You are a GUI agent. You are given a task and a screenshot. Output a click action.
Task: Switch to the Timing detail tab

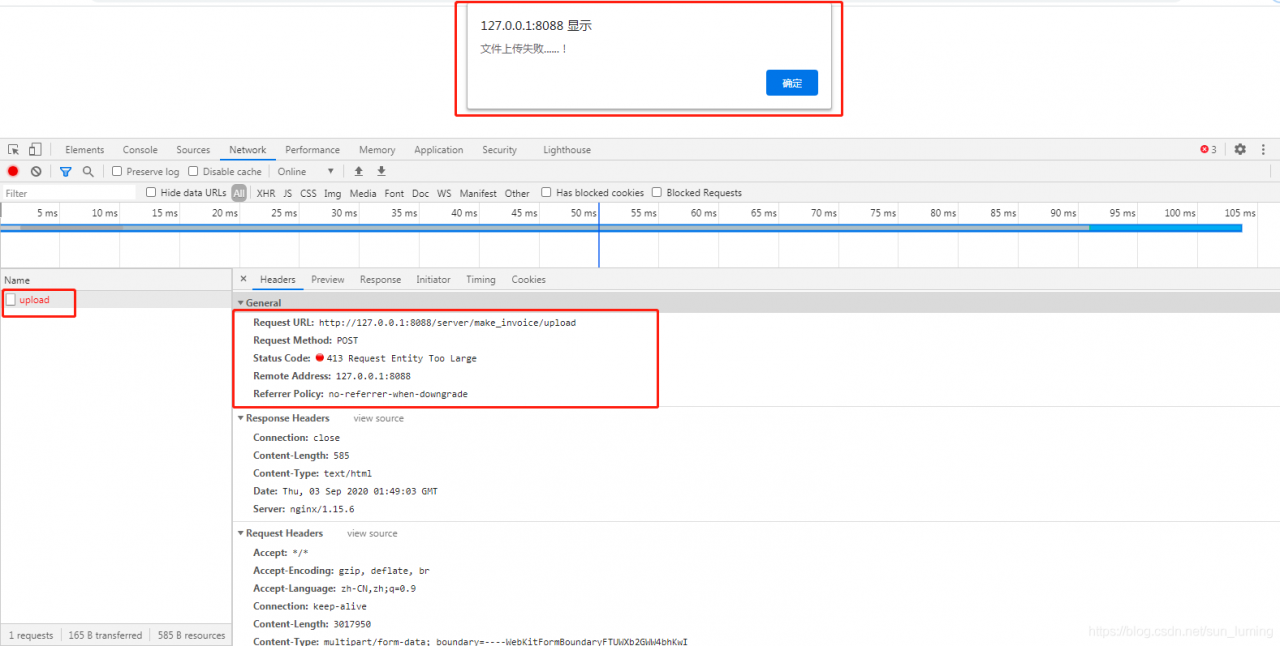tap(480, 280)
